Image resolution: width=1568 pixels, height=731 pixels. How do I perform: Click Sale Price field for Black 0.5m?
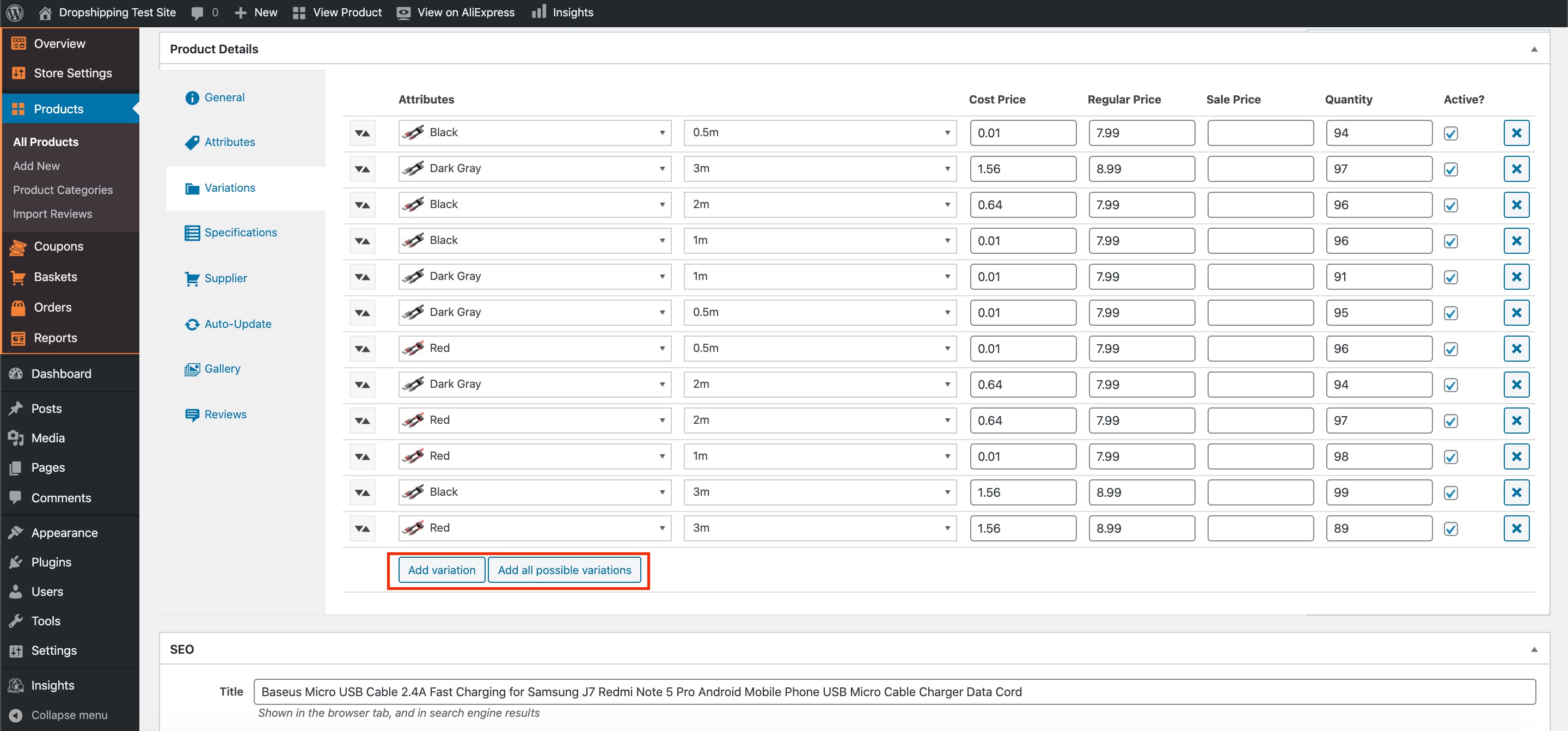coord(1259,133)
